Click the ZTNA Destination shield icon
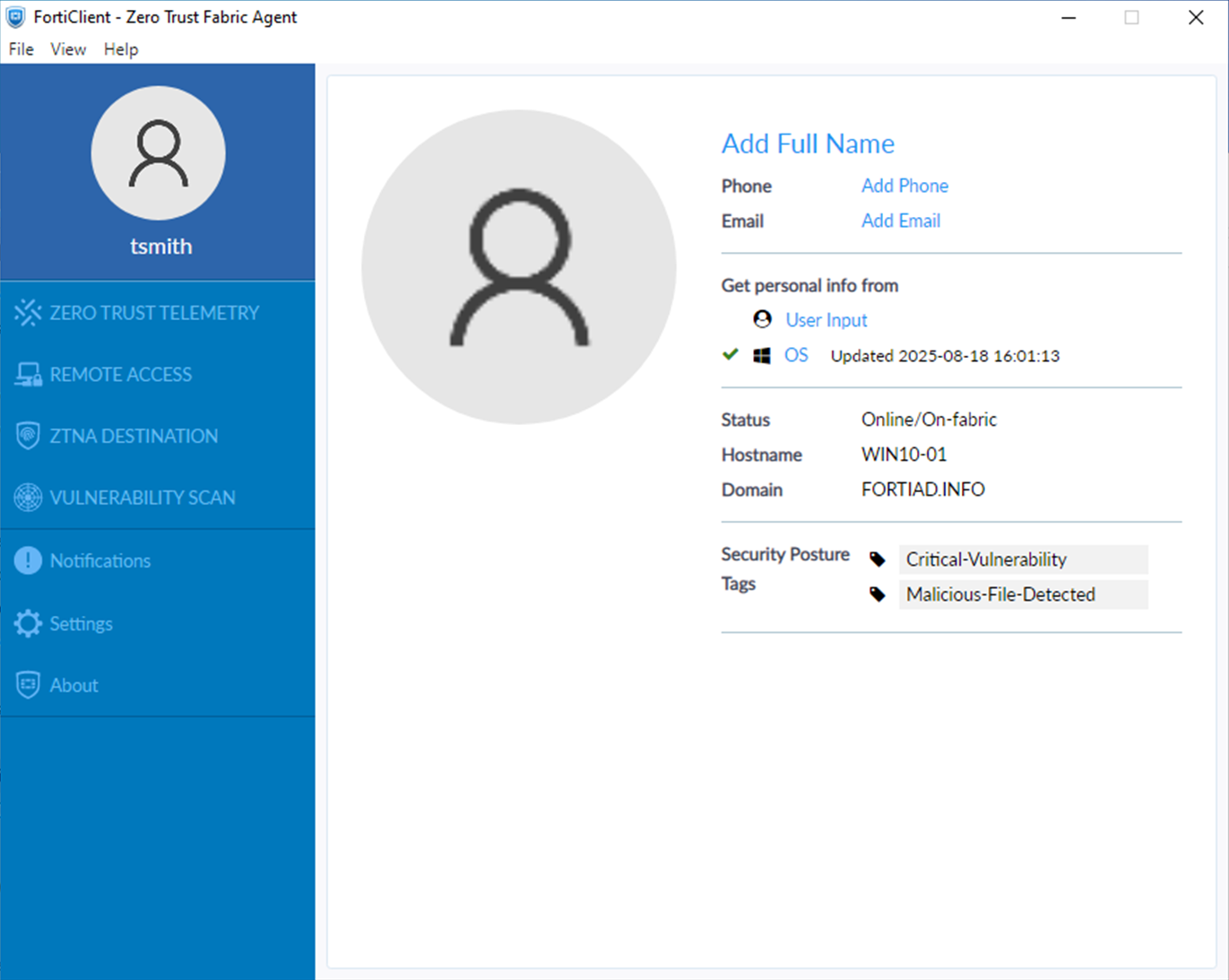Viewport: 1229px width, 980px height. [x=28, y=437]
